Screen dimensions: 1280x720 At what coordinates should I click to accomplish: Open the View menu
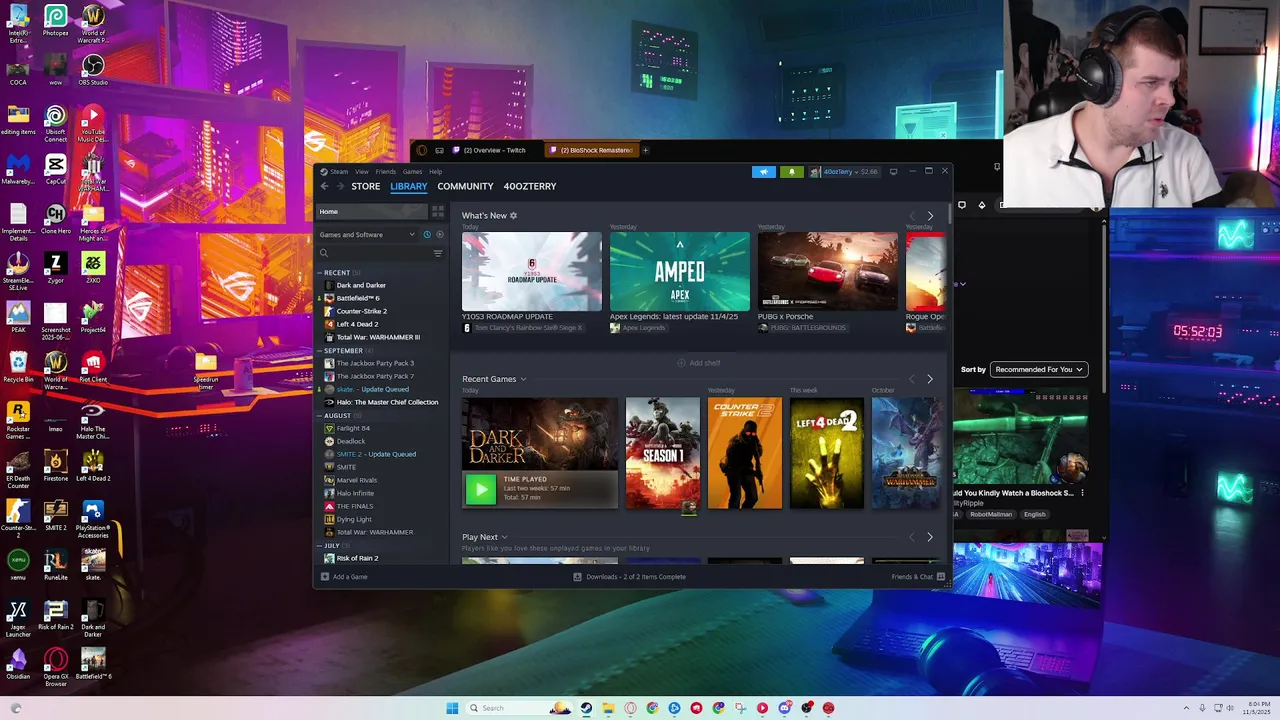[362, 171]
